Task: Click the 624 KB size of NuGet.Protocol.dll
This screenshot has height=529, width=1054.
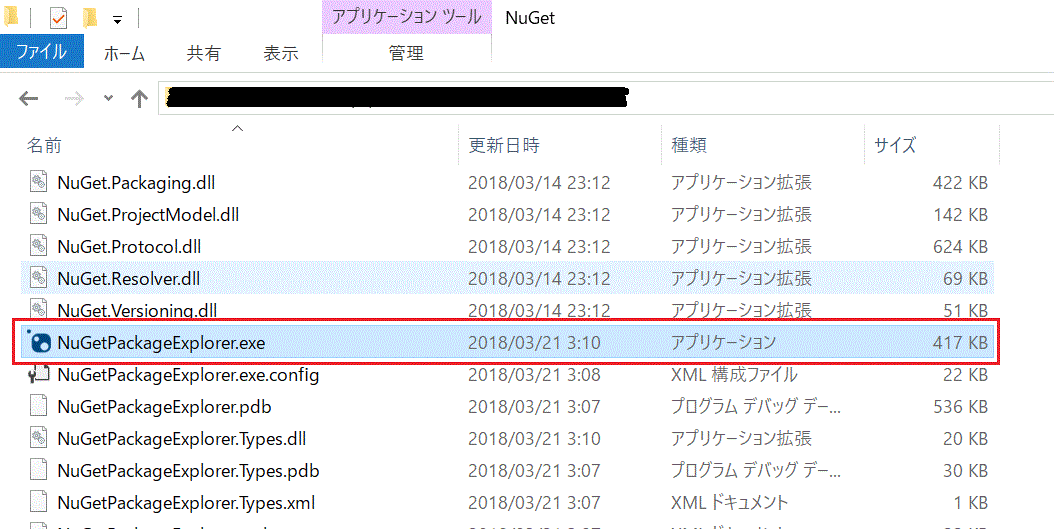Action: point(961,247)
